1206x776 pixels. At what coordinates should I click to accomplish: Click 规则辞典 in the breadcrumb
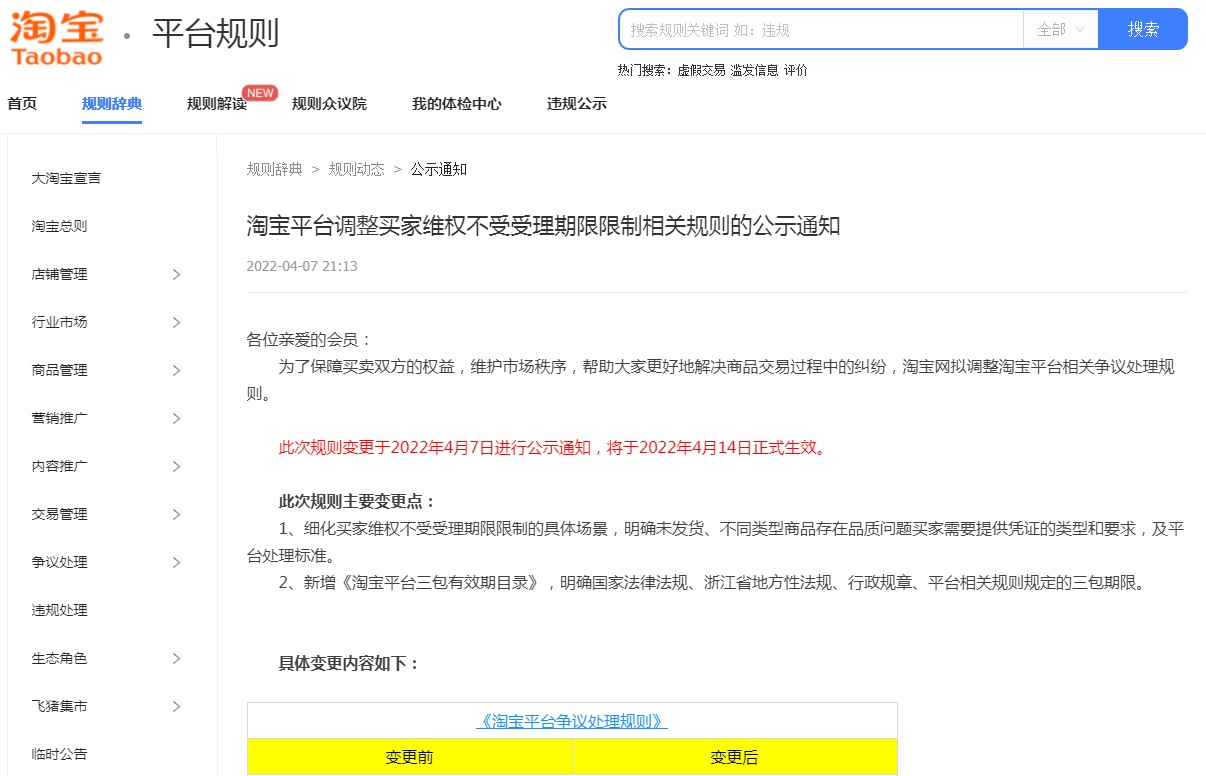(x=274, y=169)
